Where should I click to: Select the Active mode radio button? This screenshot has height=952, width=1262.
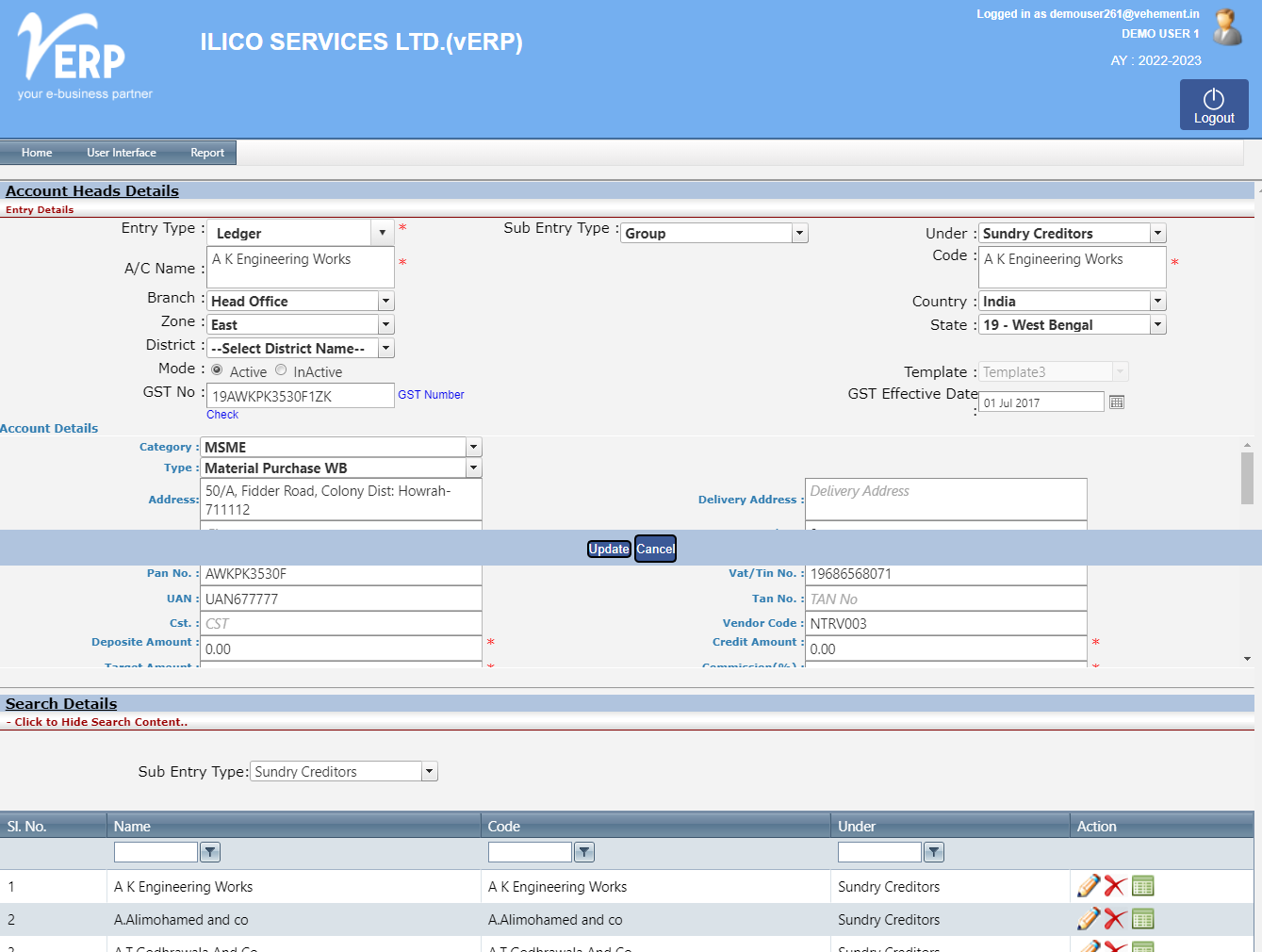click(x=217, y=370)
